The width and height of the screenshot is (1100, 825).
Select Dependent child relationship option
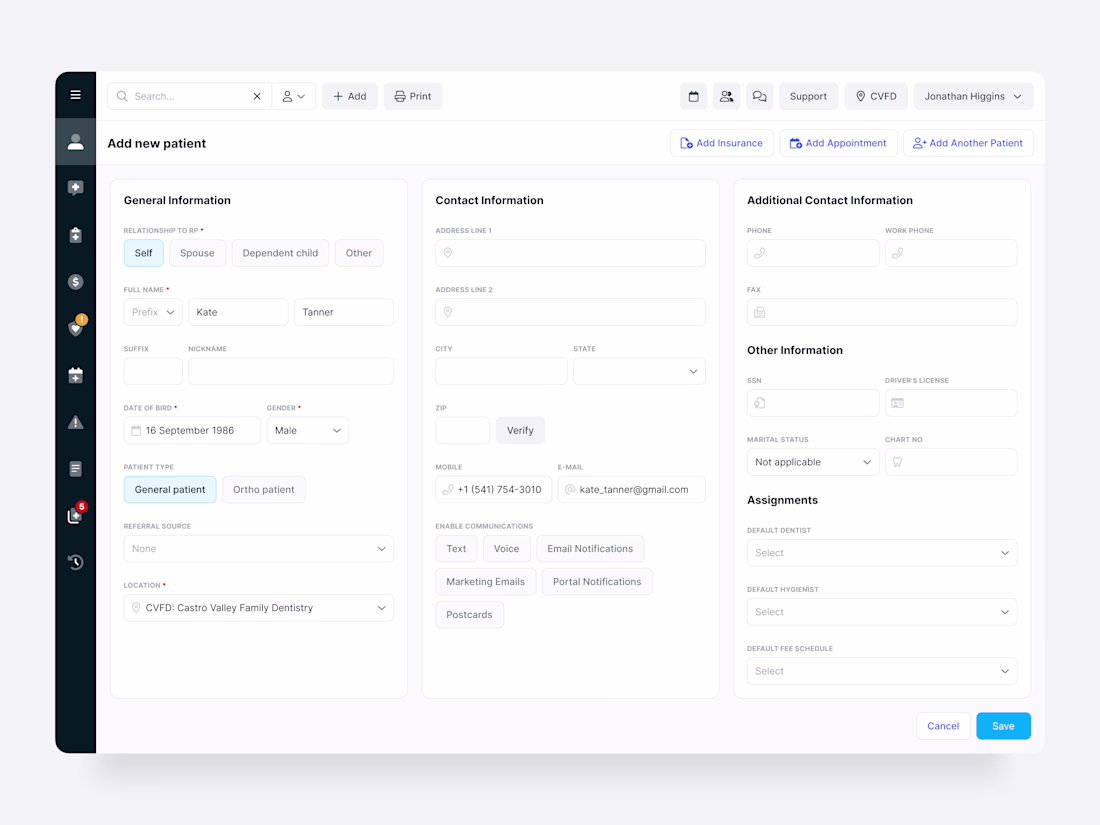point(280,253)
